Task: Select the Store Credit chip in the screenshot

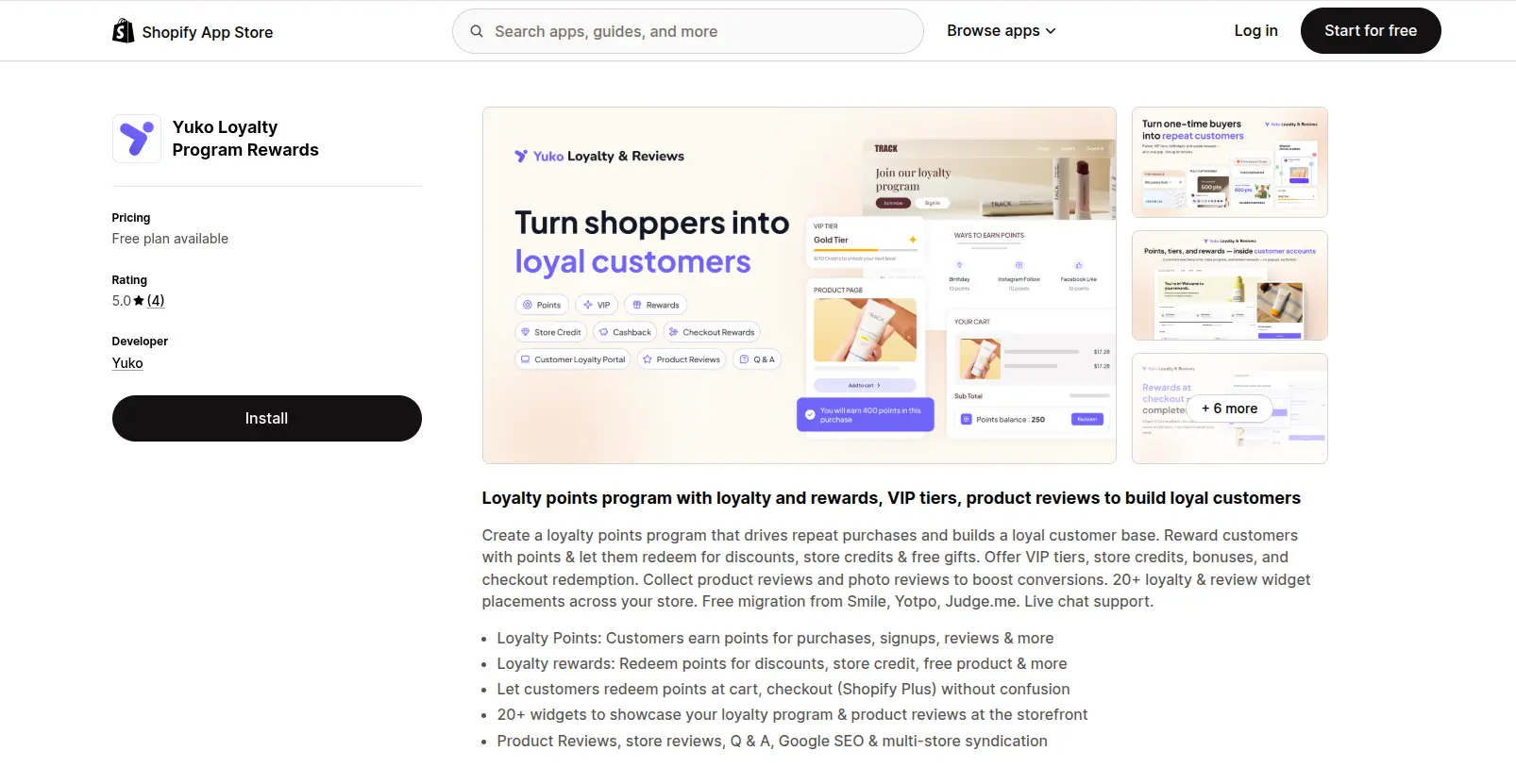Action: 549,331
